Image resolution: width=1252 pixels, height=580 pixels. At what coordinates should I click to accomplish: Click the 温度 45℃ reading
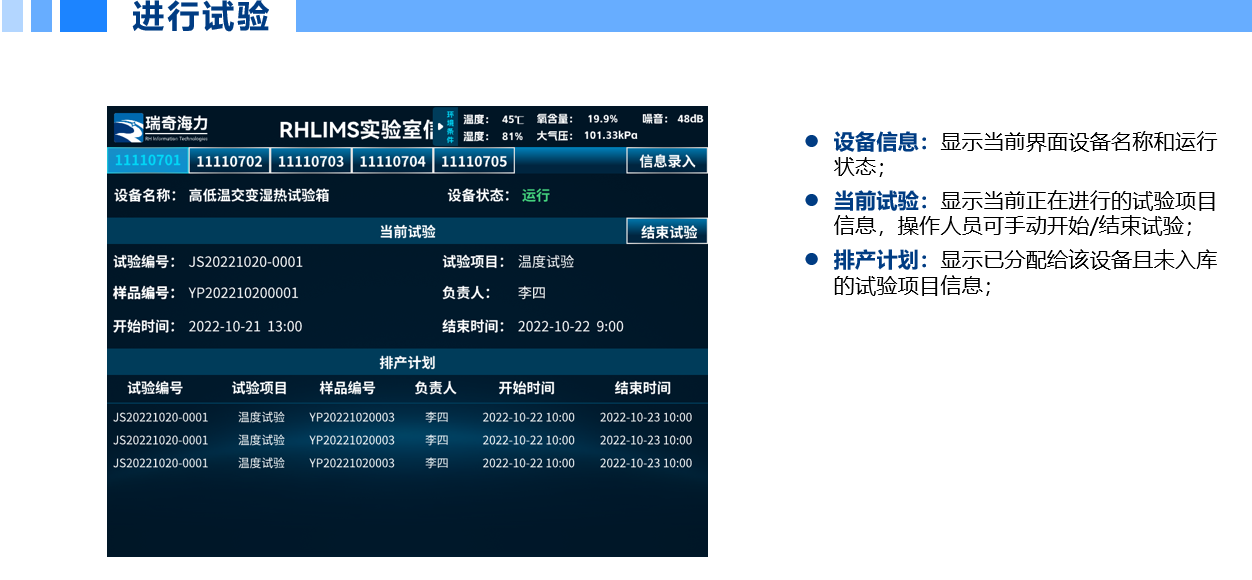(x=494, y=119)
